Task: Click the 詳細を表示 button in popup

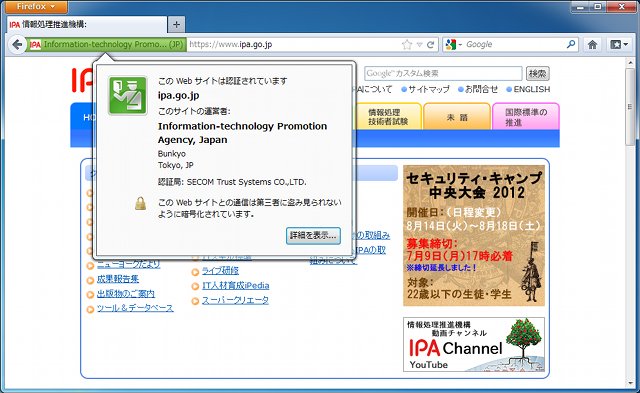Action: [x=313, y=235]
